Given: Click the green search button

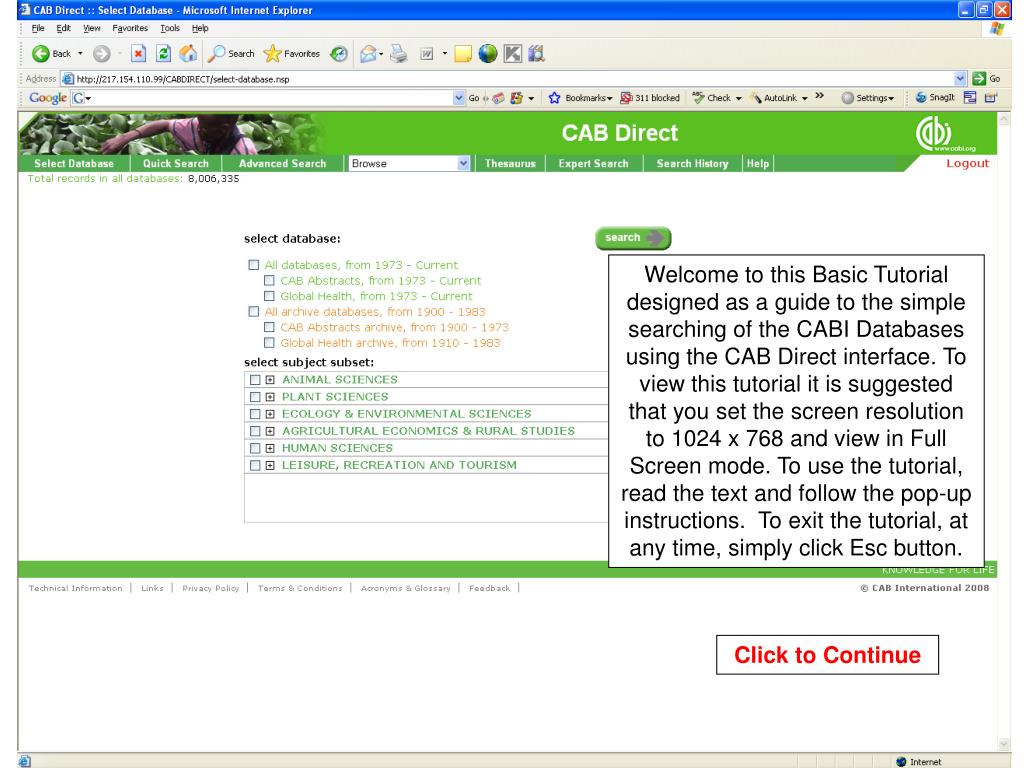Looking at the screenshot, I should click(x=633, y=238).
